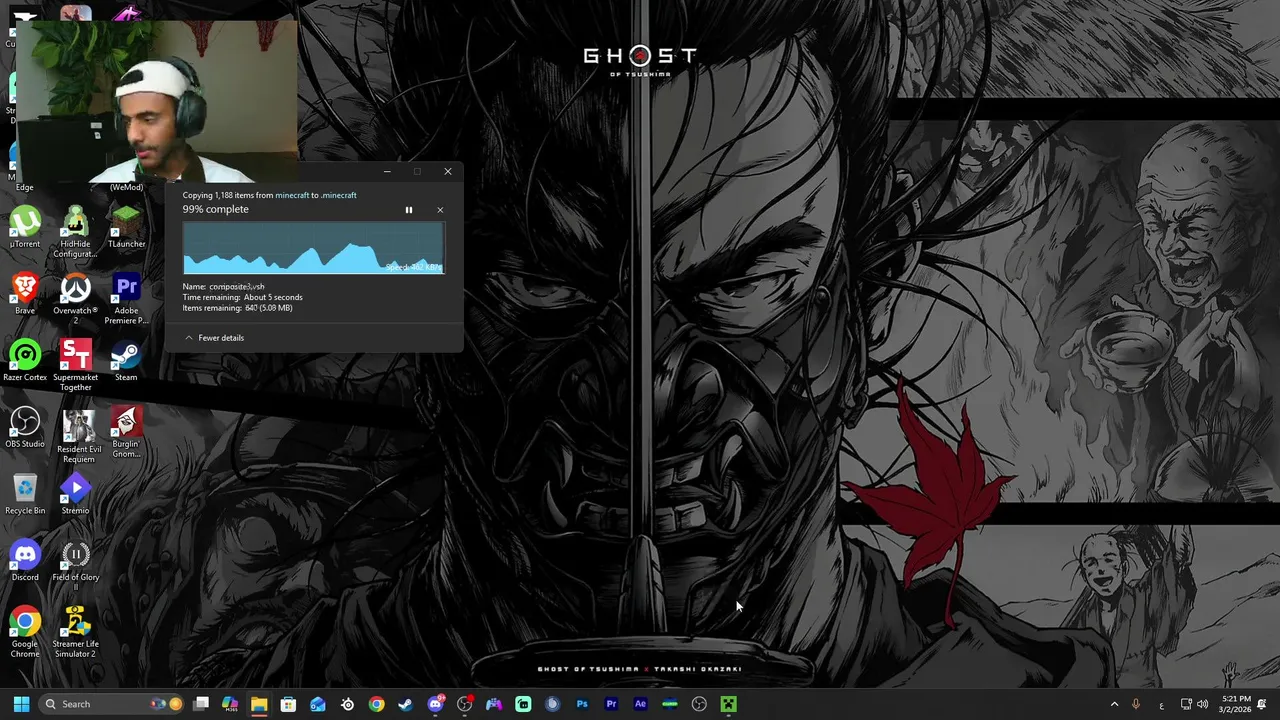Click the microphone tray icon
The image size is (1280, 720).
(x=1135, y=704)
